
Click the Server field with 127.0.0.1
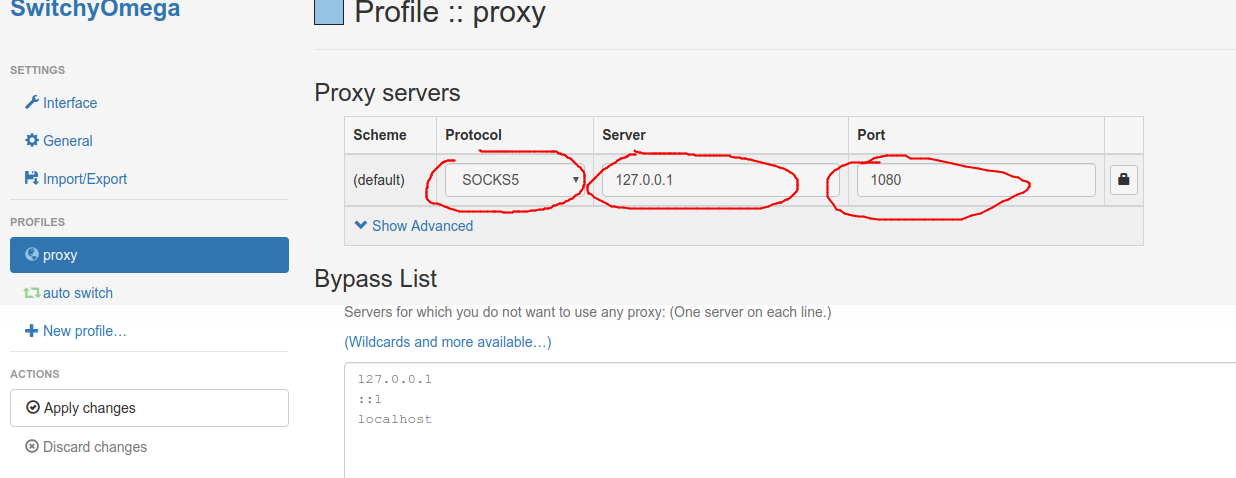(x=721, y=180)
